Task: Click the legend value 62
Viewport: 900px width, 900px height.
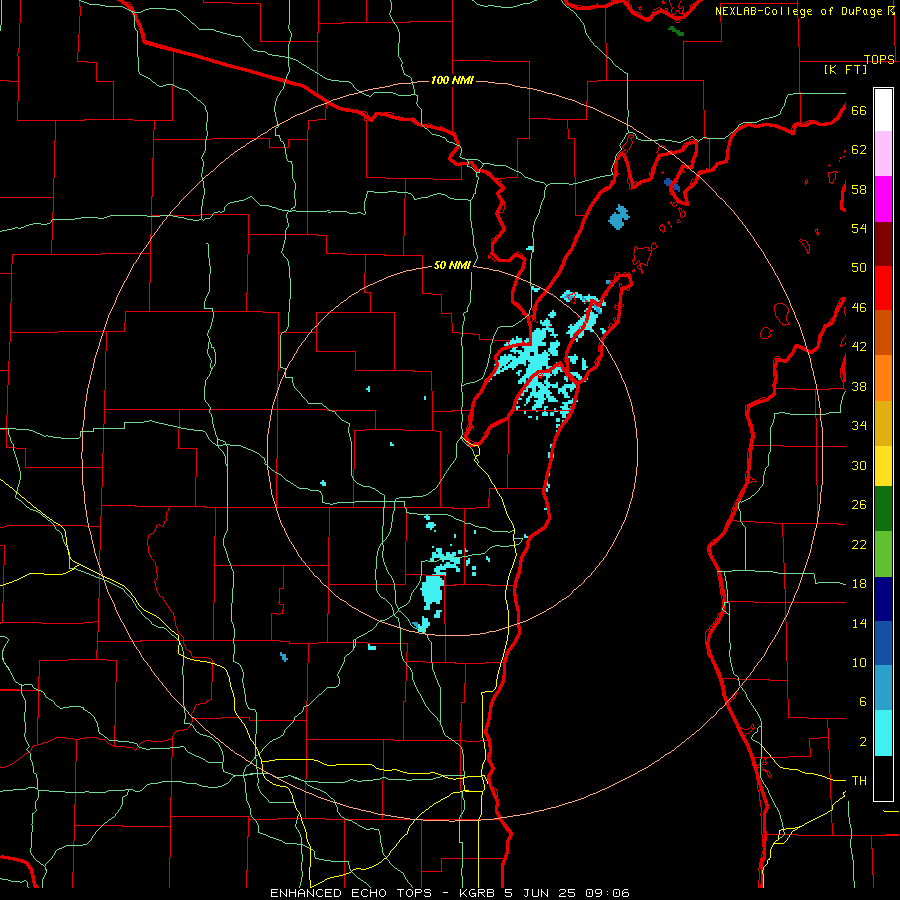Action: [x=859, y=150]
